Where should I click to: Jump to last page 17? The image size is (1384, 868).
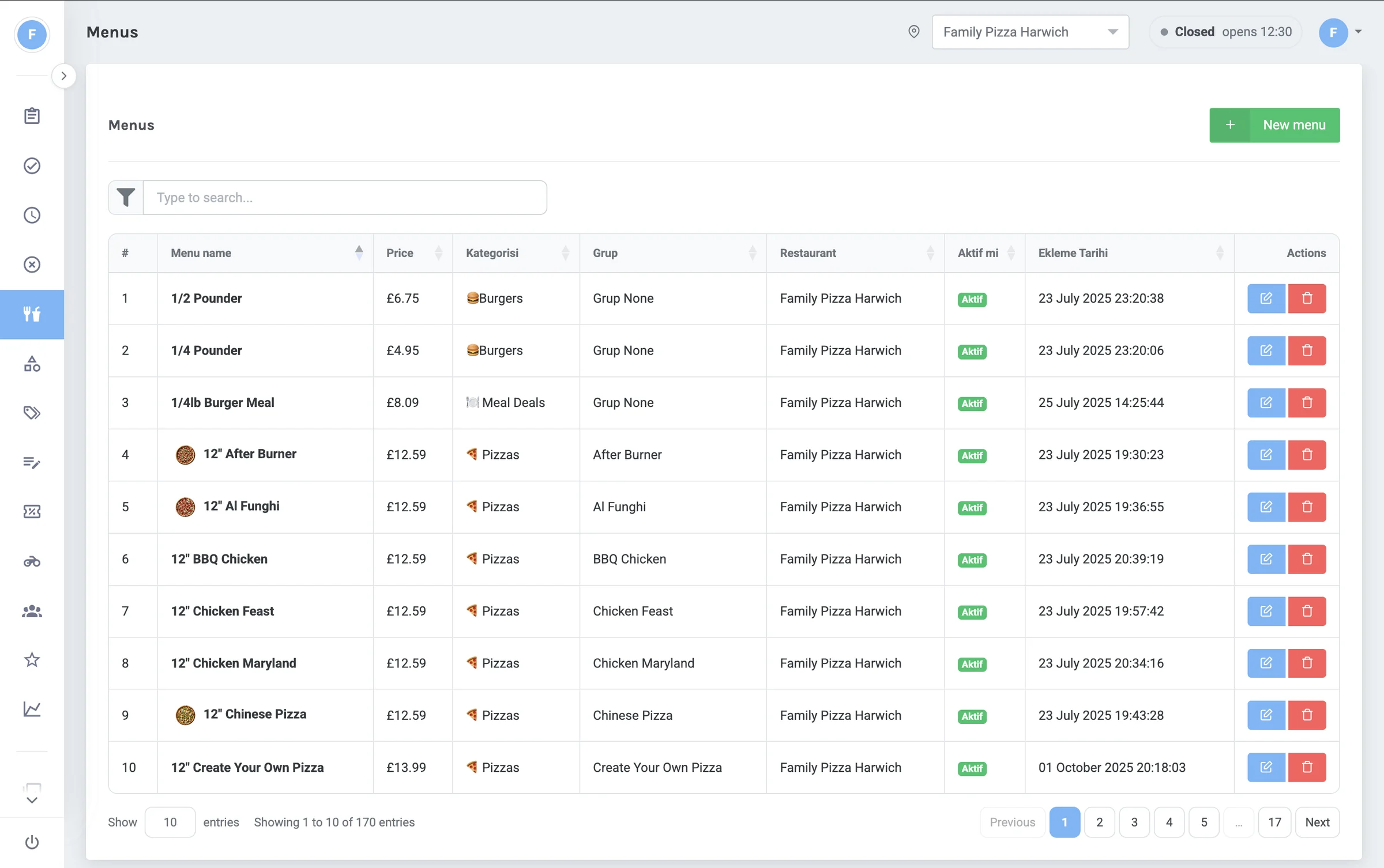point(1274,822)
